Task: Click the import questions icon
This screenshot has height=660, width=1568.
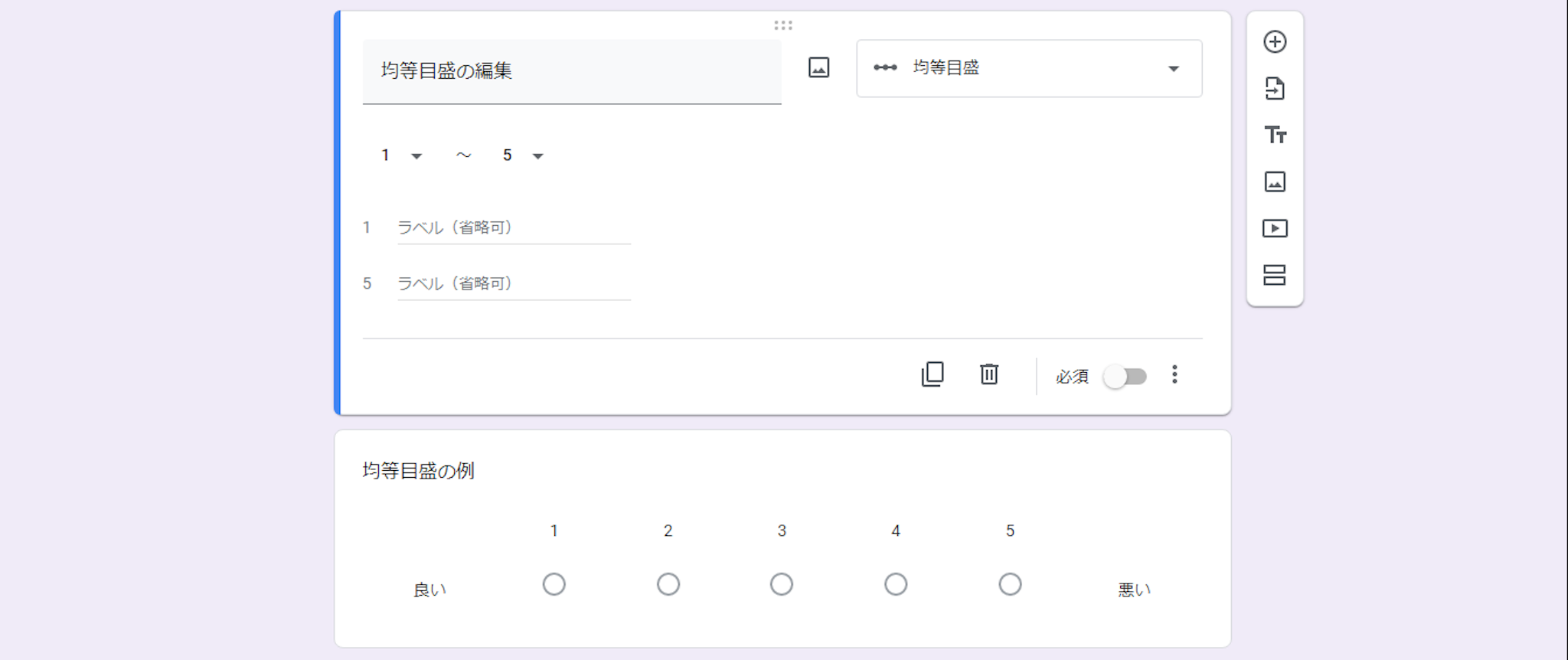Action: click(1275, 89)
